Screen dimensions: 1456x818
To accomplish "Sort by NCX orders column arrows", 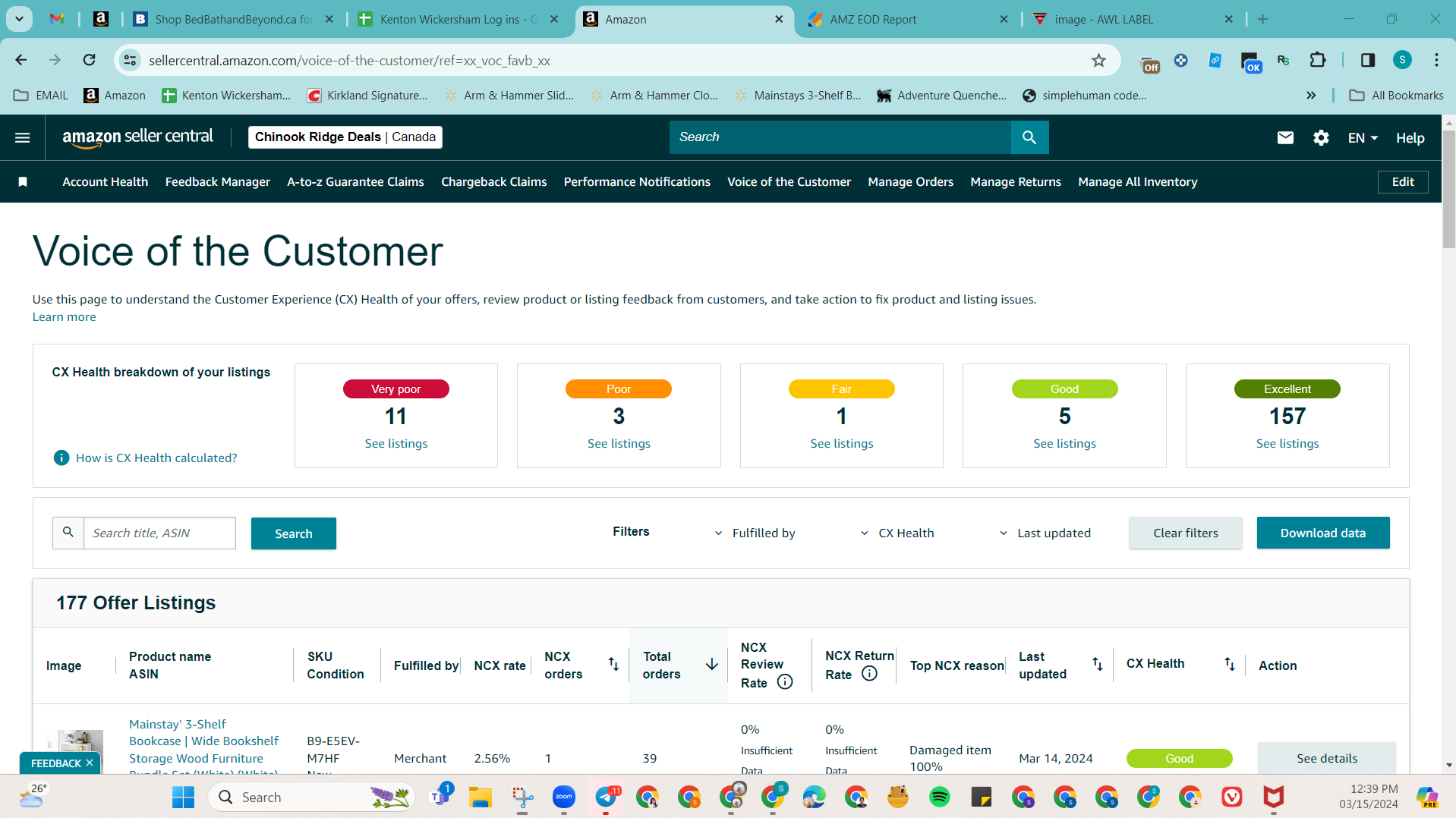I will pos(613,665).
